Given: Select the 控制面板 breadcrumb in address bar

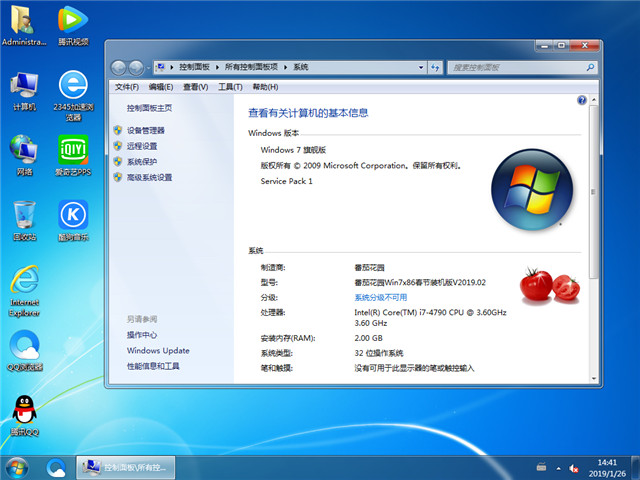Looking at the screenshot, I should point(194,67).
